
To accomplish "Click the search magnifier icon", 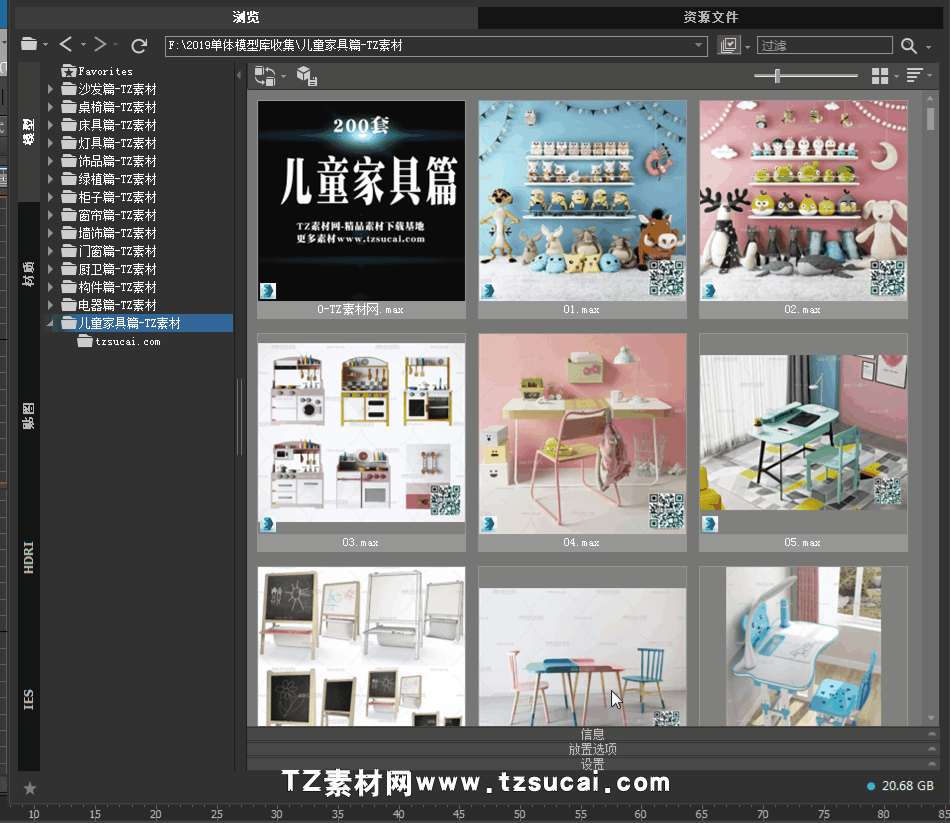I will click(908, 45).
